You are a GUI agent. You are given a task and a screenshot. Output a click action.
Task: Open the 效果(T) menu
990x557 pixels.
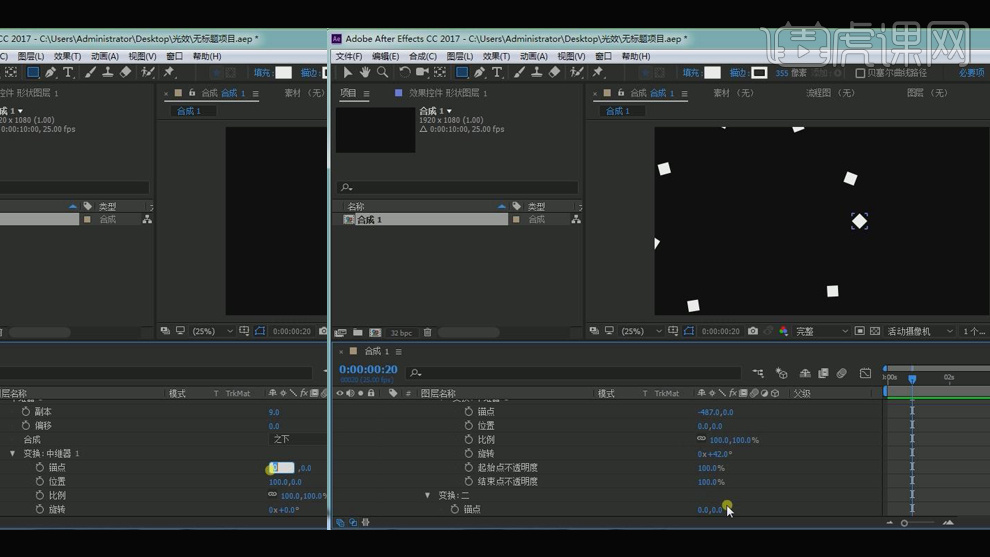pyautogui.click(x=496, y=56)
